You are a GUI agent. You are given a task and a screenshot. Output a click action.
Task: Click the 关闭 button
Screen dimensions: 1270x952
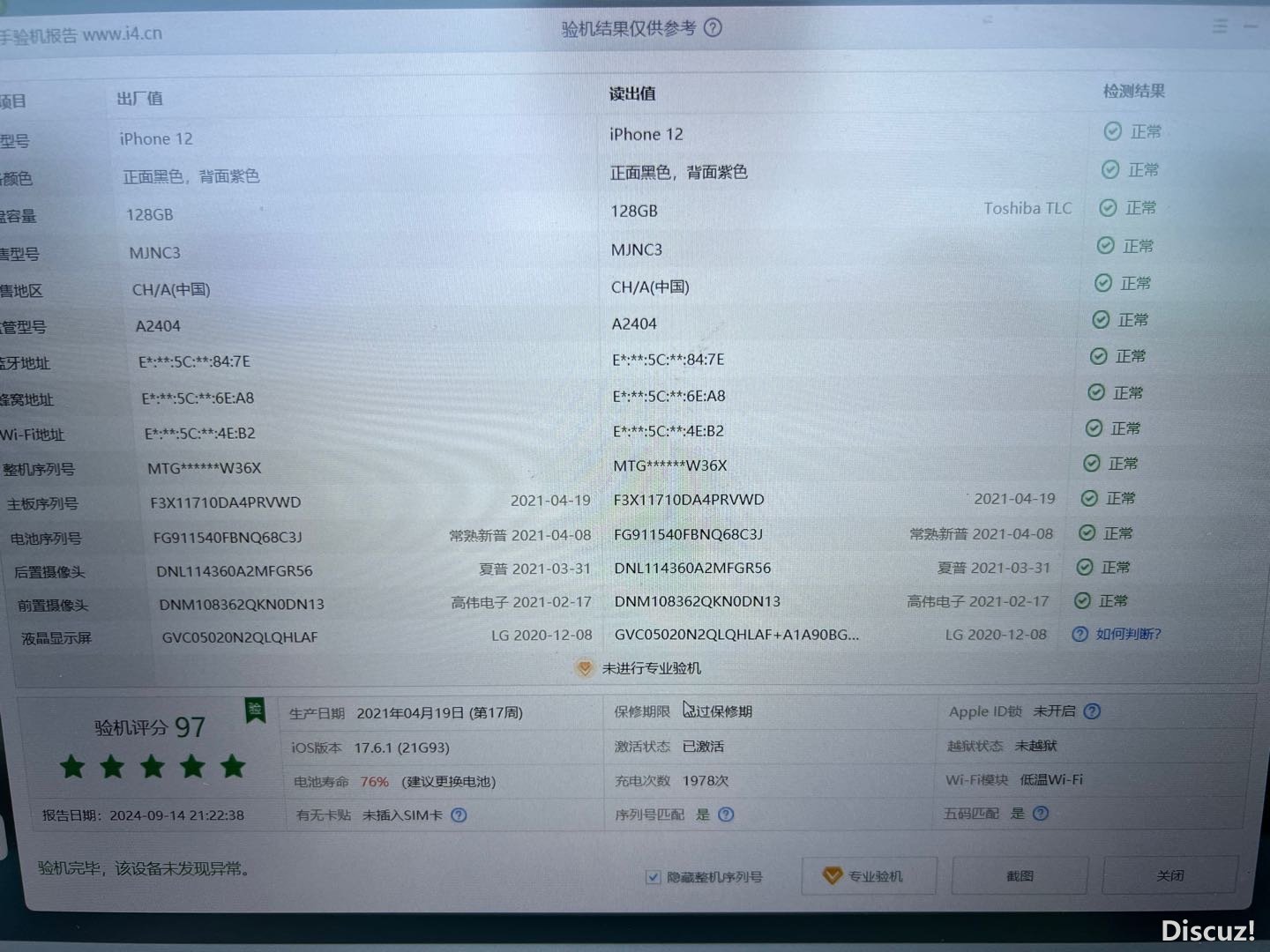1169,874
